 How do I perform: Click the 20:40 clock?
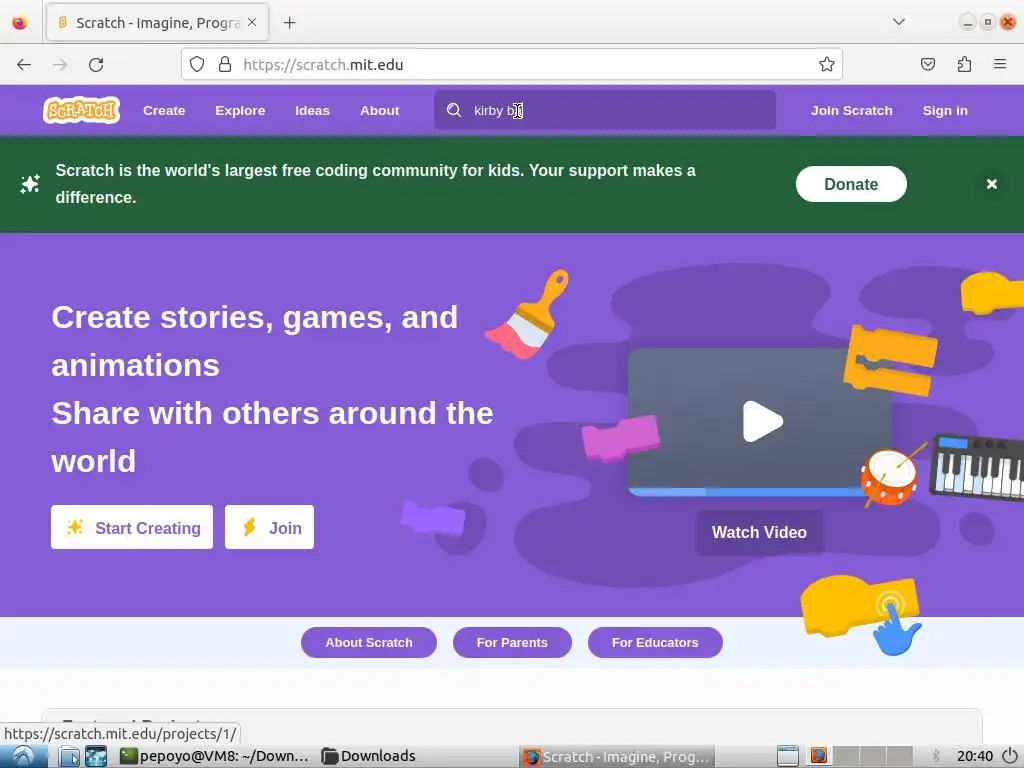pyautogui.click(x=975, y=756)
